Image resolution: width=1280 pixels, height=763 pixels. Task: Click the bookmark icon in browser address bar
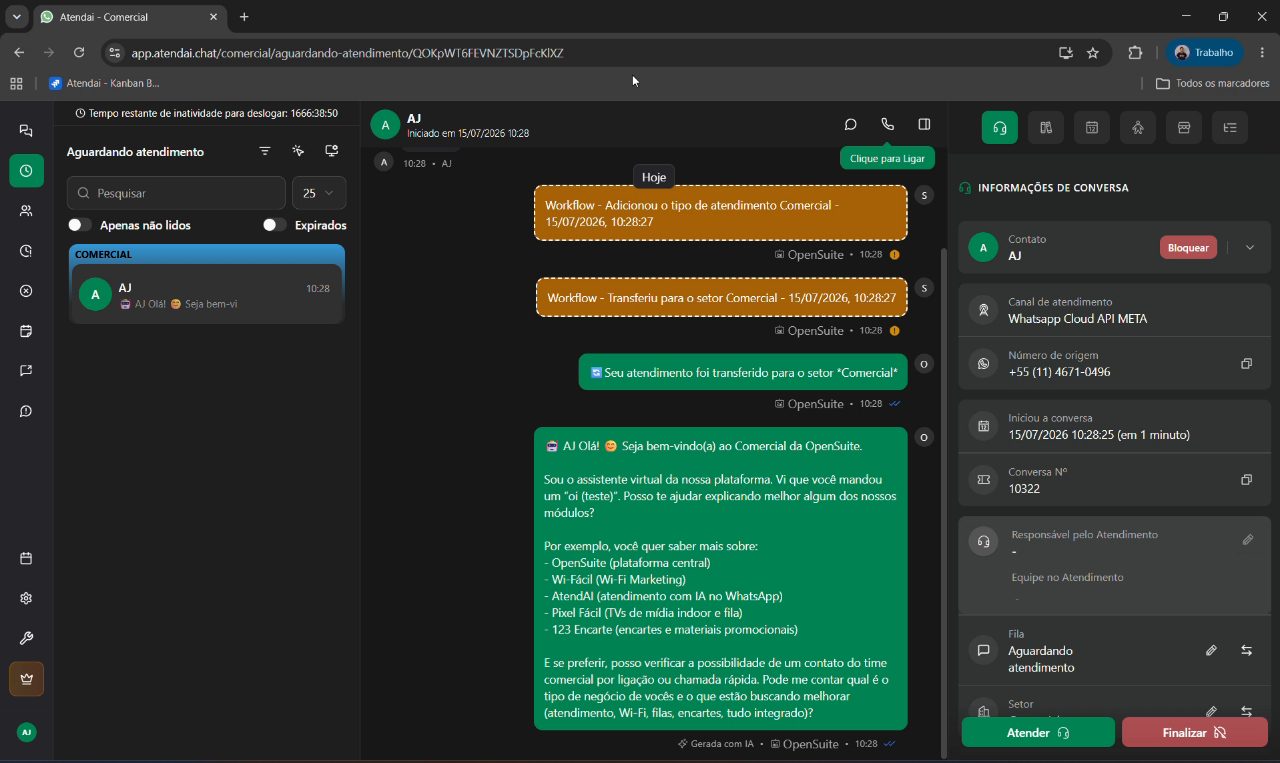1093,53
